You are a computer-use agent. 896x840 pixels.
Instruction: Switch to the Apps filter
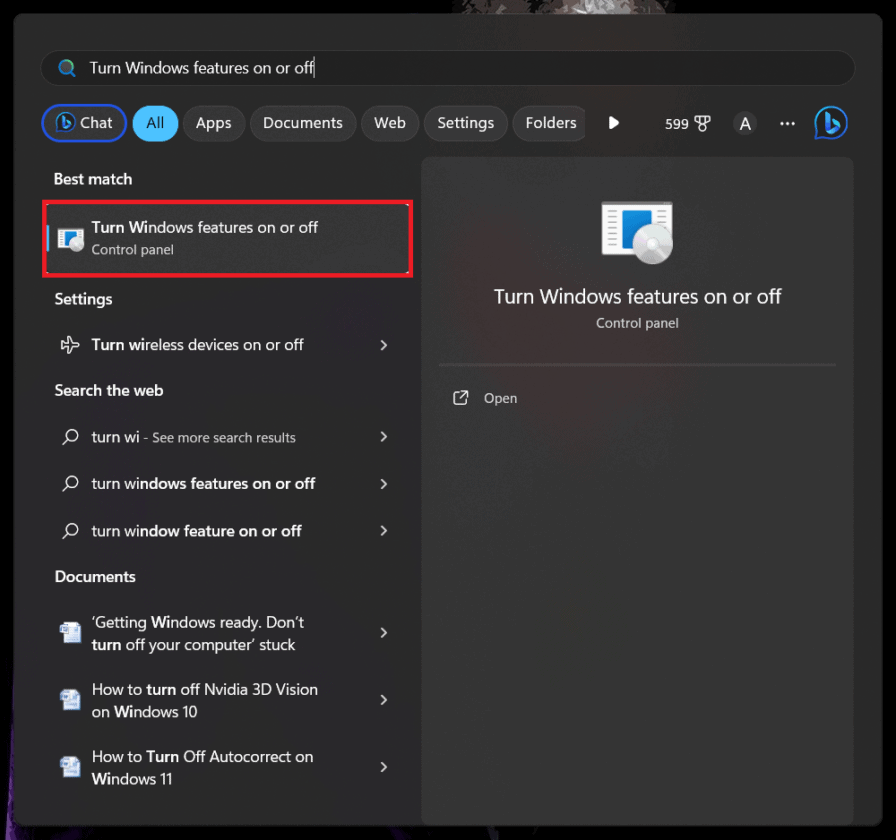pos(213,123)
